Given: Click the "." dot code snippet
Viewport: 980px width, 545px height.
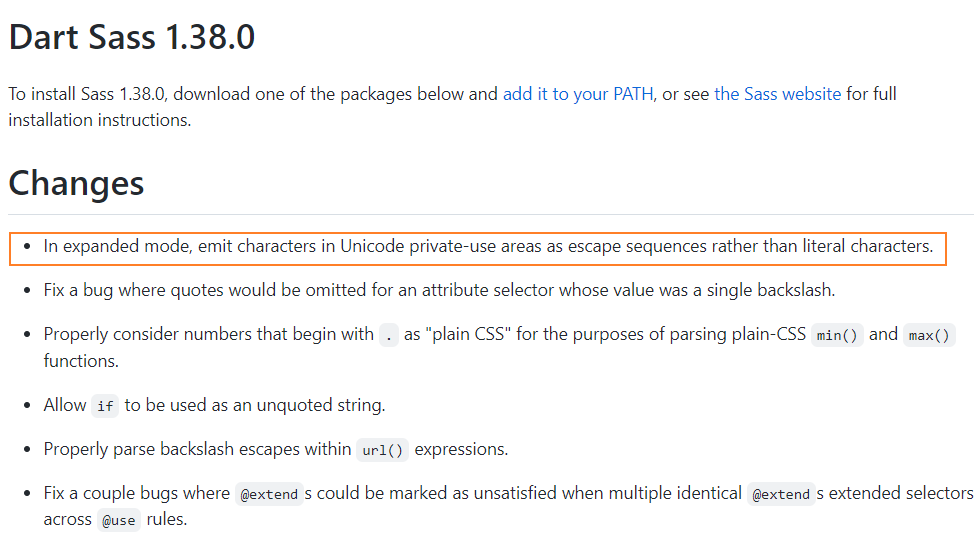Looking at the screenshot, I should [x=389, y=336].
